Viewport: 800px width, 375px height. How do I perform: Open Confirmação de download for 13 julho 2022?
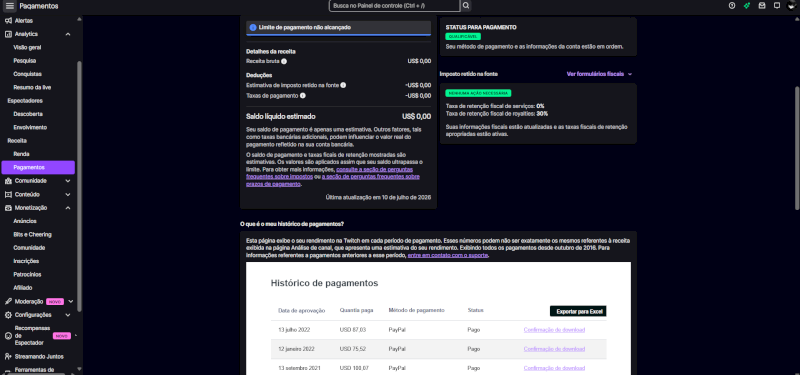coord(554,330)
